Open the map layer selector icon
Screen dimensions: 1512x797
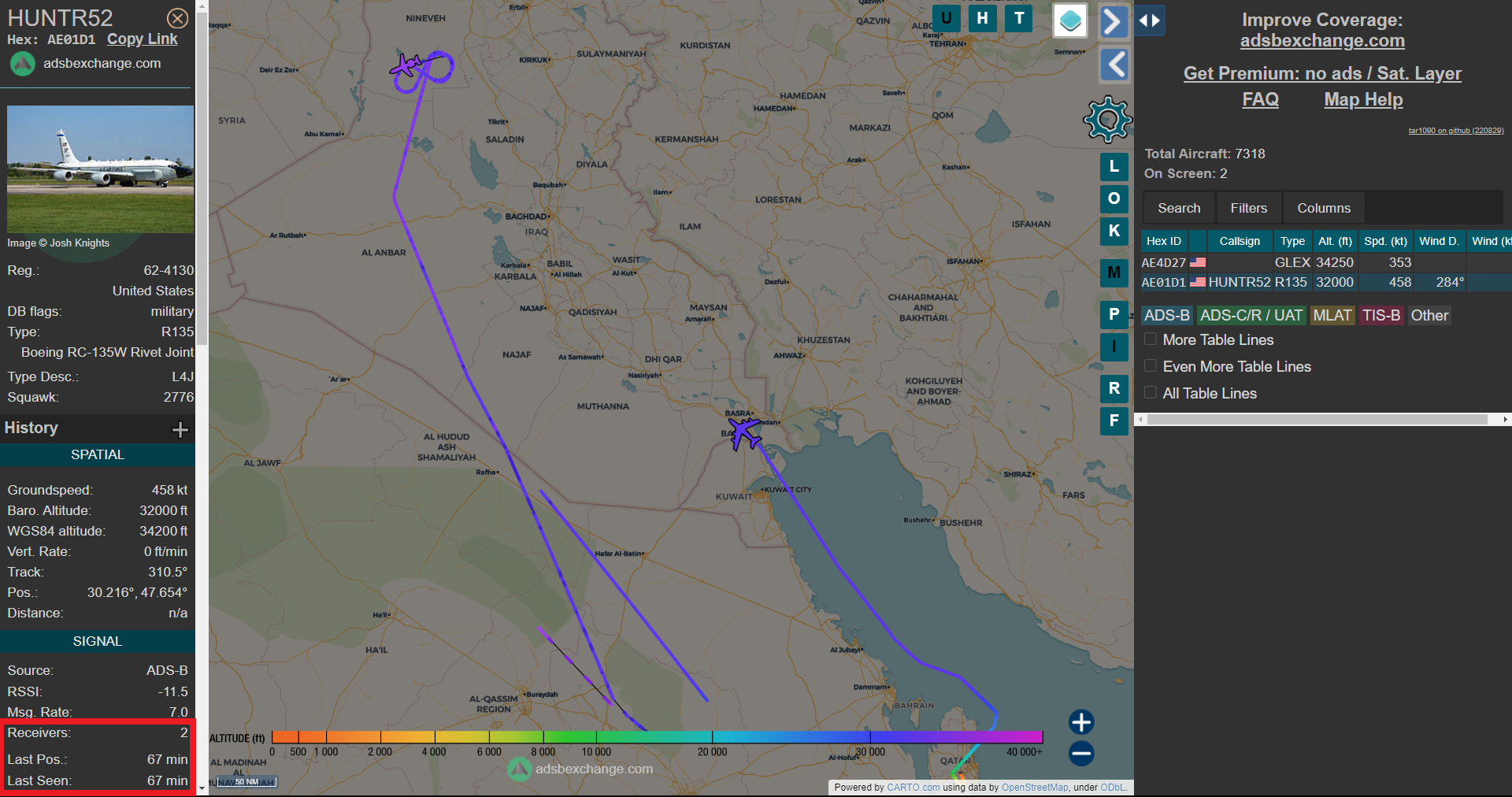[x=1070, y=21]
